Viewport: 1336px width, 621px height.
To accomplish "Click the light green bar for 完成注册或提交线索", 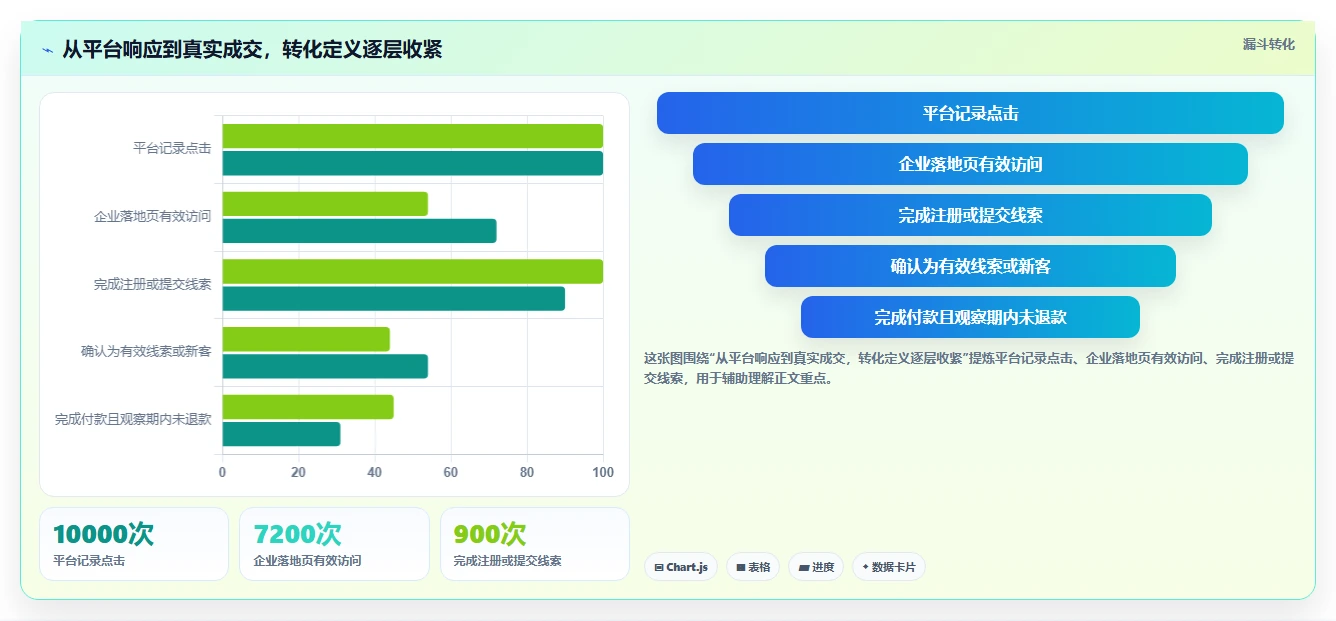I will [412, 271].
